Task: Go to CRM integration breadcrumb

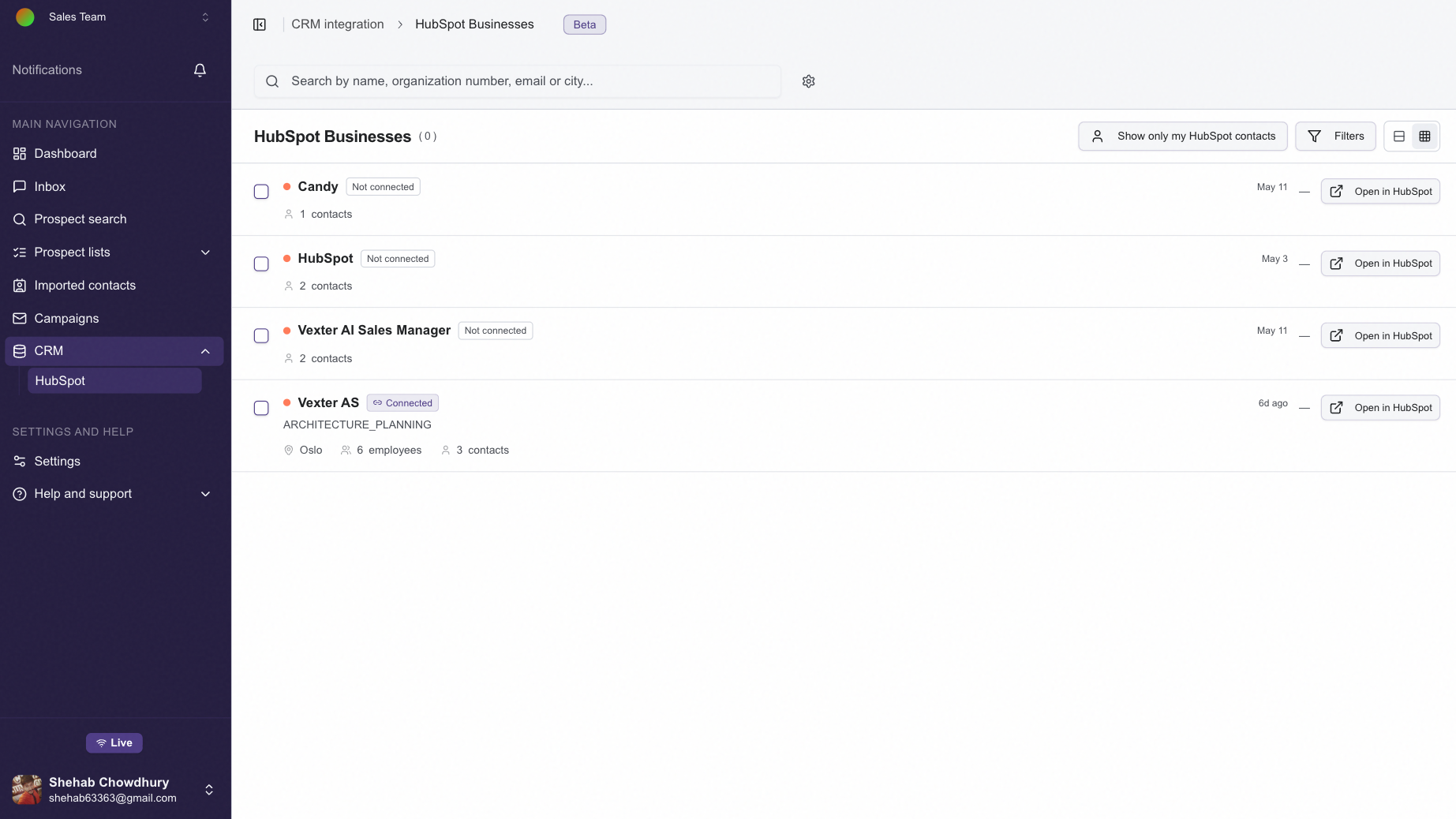Action: (x=337, y=24)
